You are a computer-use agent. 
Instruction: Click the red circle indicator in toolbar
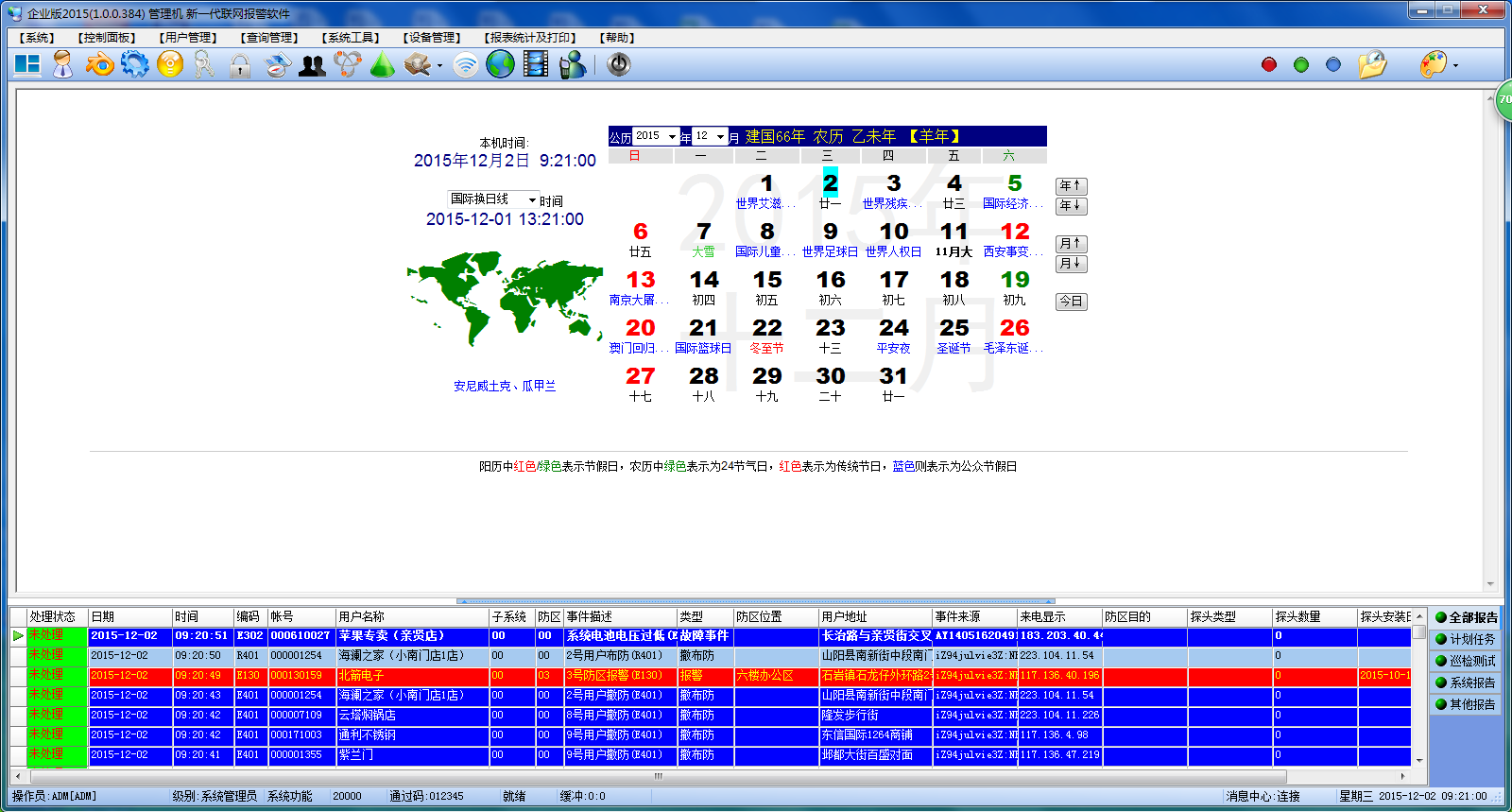click(x=1269, y=64)
